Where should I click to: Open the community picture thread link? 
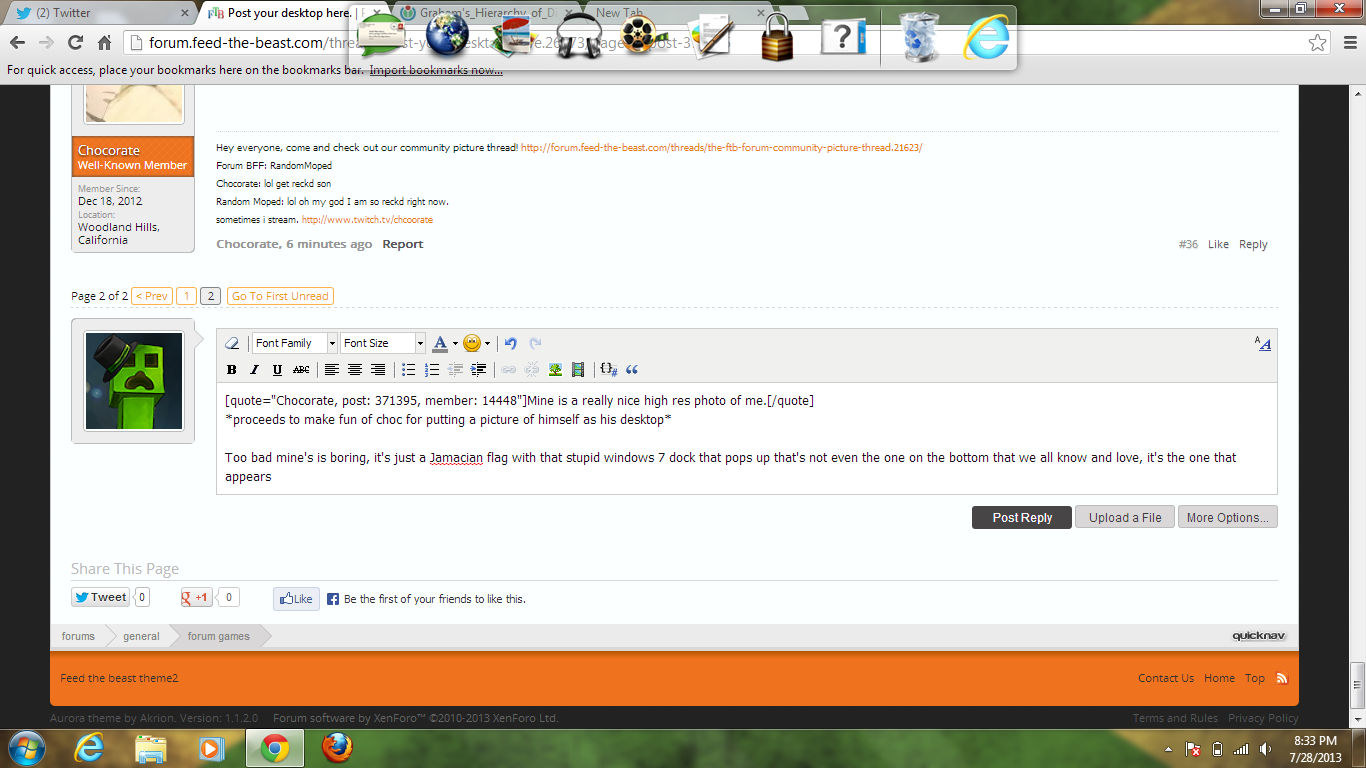click(x=721, y=147)
